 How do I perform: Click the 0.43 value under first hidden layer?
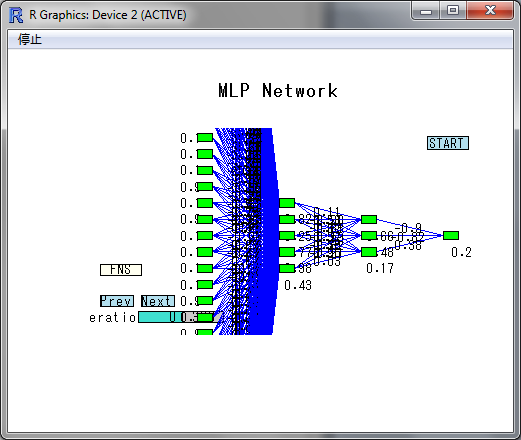point(298,285)
